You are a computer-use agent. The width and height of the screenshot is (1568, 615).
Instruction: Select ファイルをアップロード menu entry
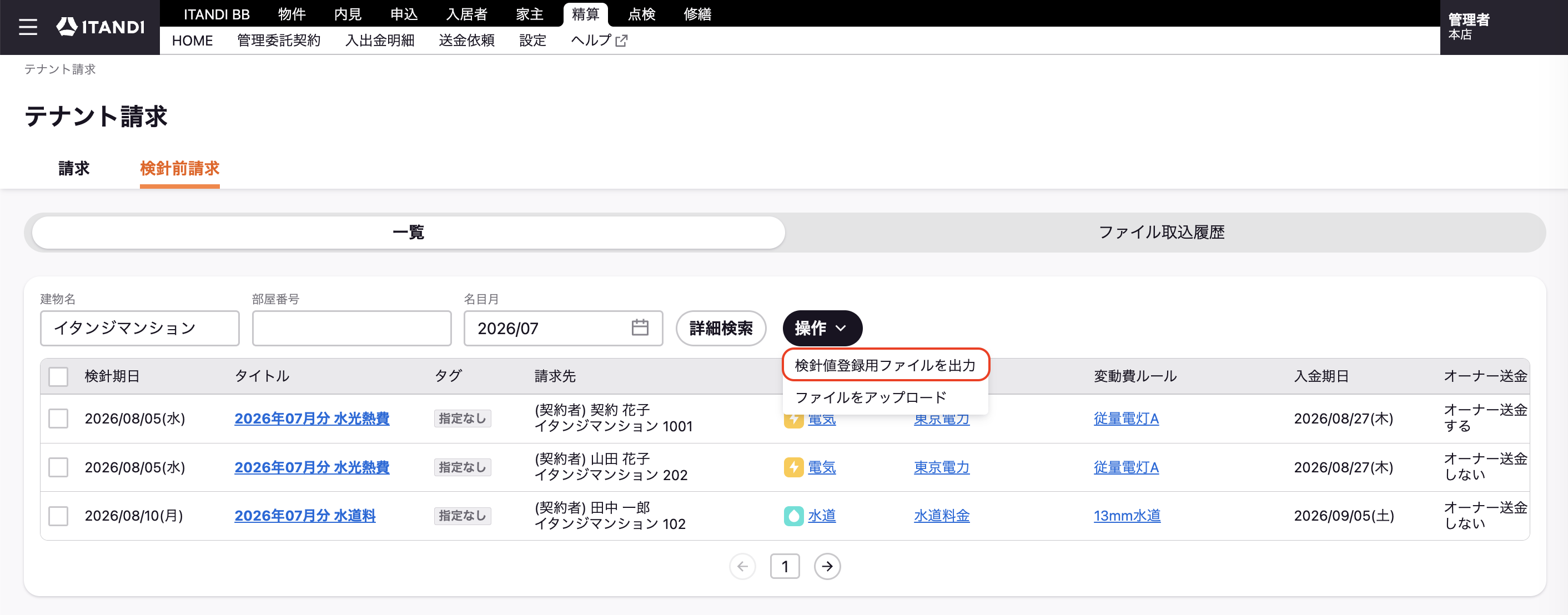tap(885, 397)
